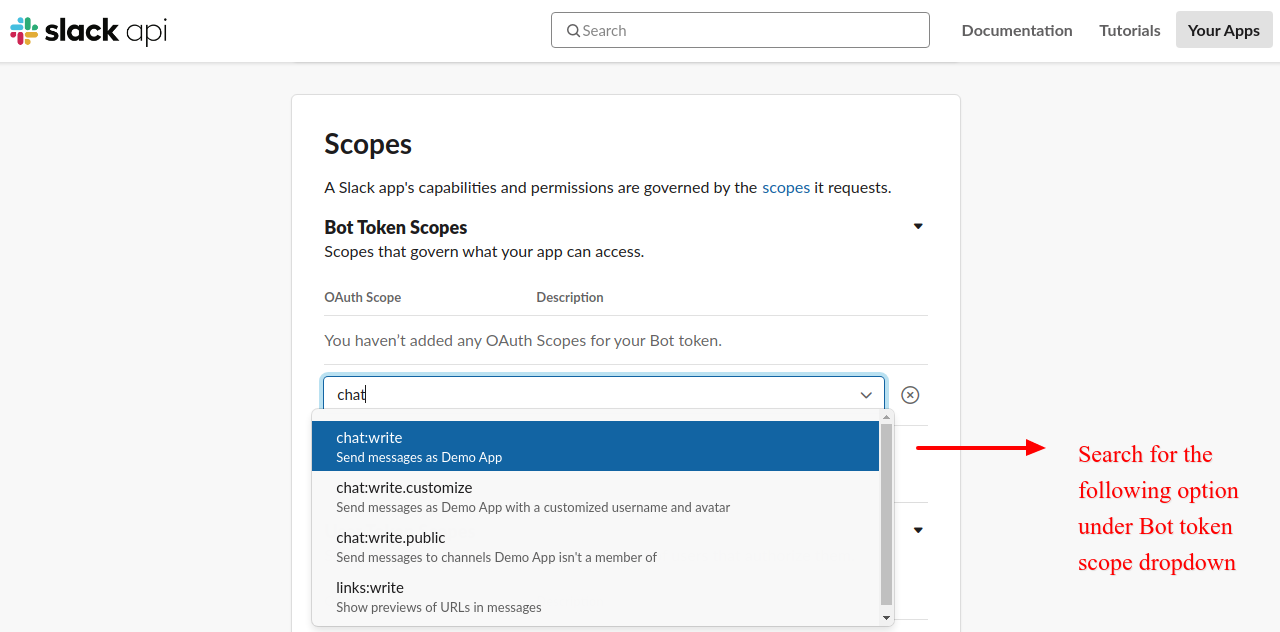The height and width of the screenshot is (632, 1280).
Task: Click the OAuth Scope column header
Action: [x=362, y=297]
